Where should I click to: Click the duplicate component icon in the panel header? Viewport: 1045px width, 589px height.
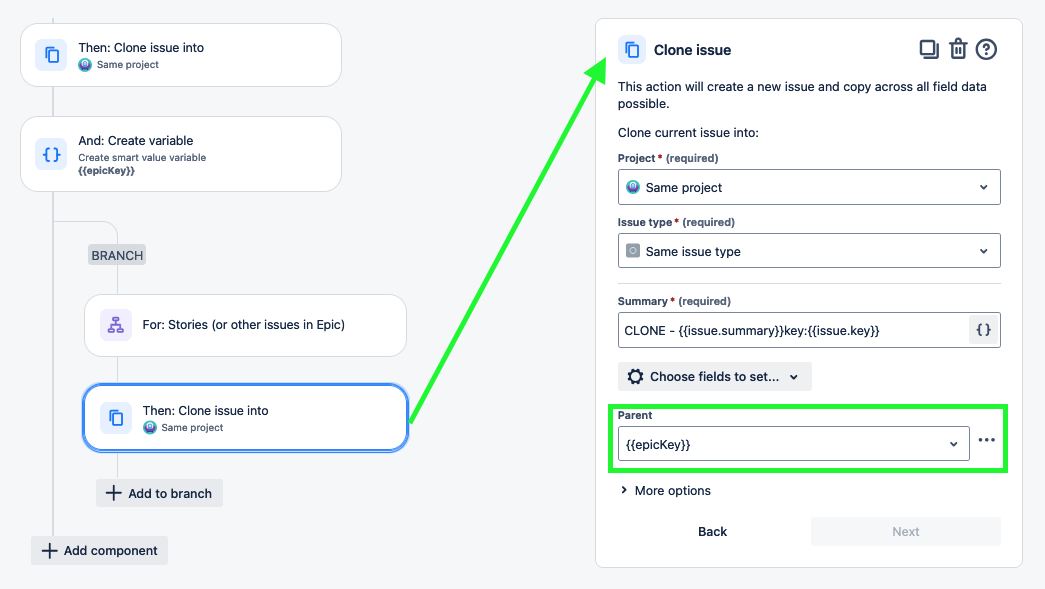coord(929,48)
